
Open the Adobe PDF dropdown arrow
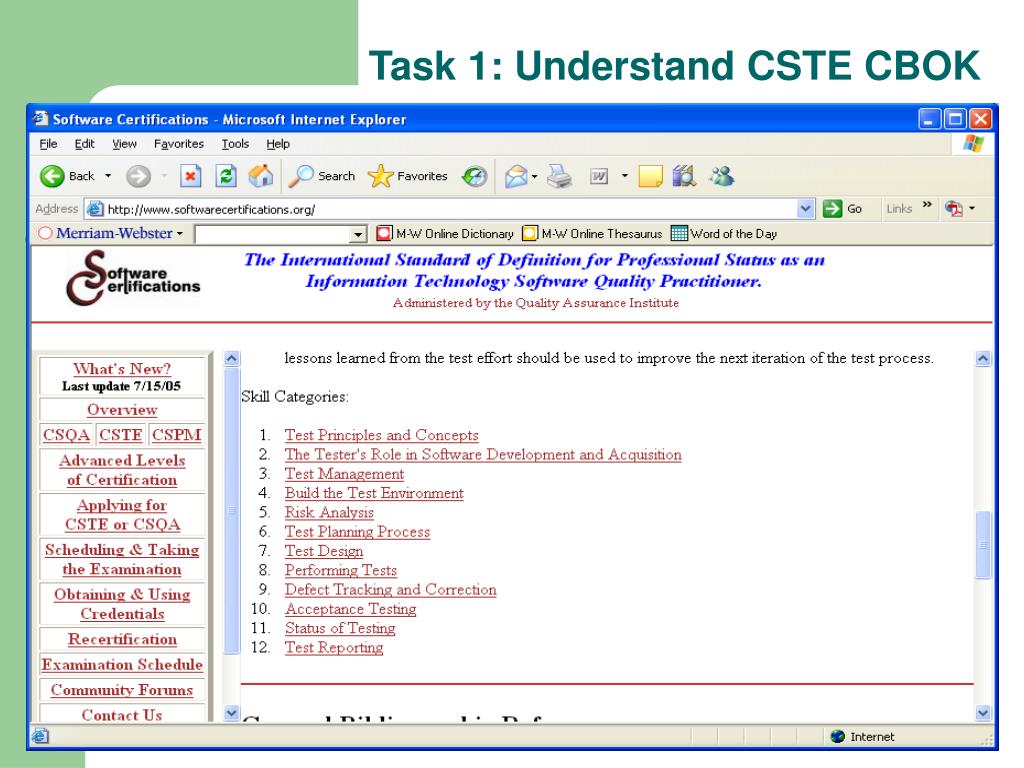tap(972, 209)
